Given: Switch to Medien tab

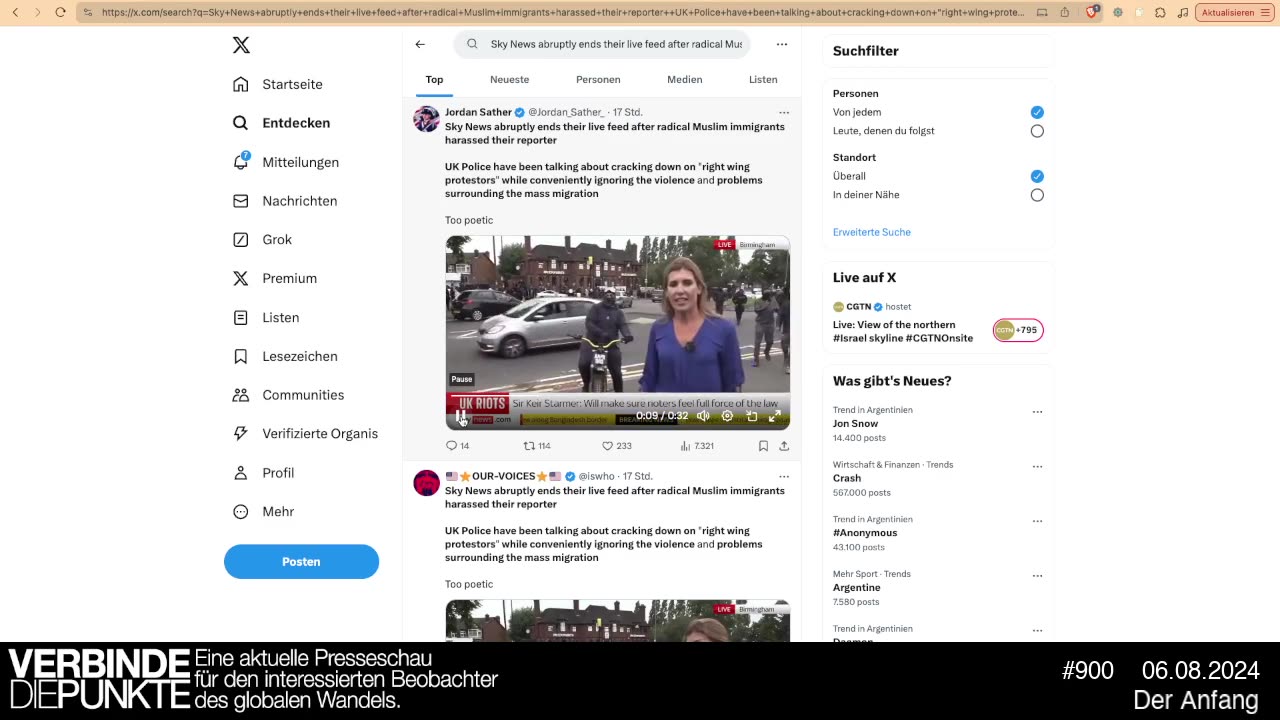Looking at the screenshot, I should pos(684,80).
